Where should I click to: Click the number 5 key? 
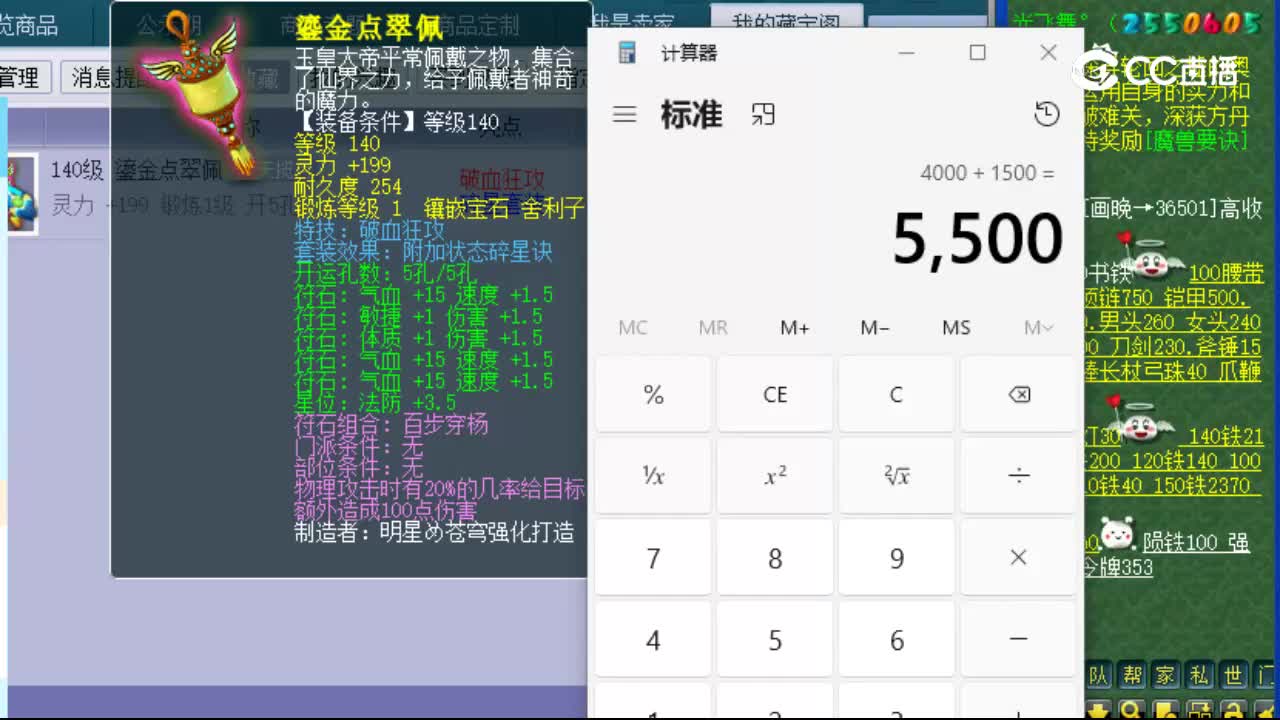point(775,639)
